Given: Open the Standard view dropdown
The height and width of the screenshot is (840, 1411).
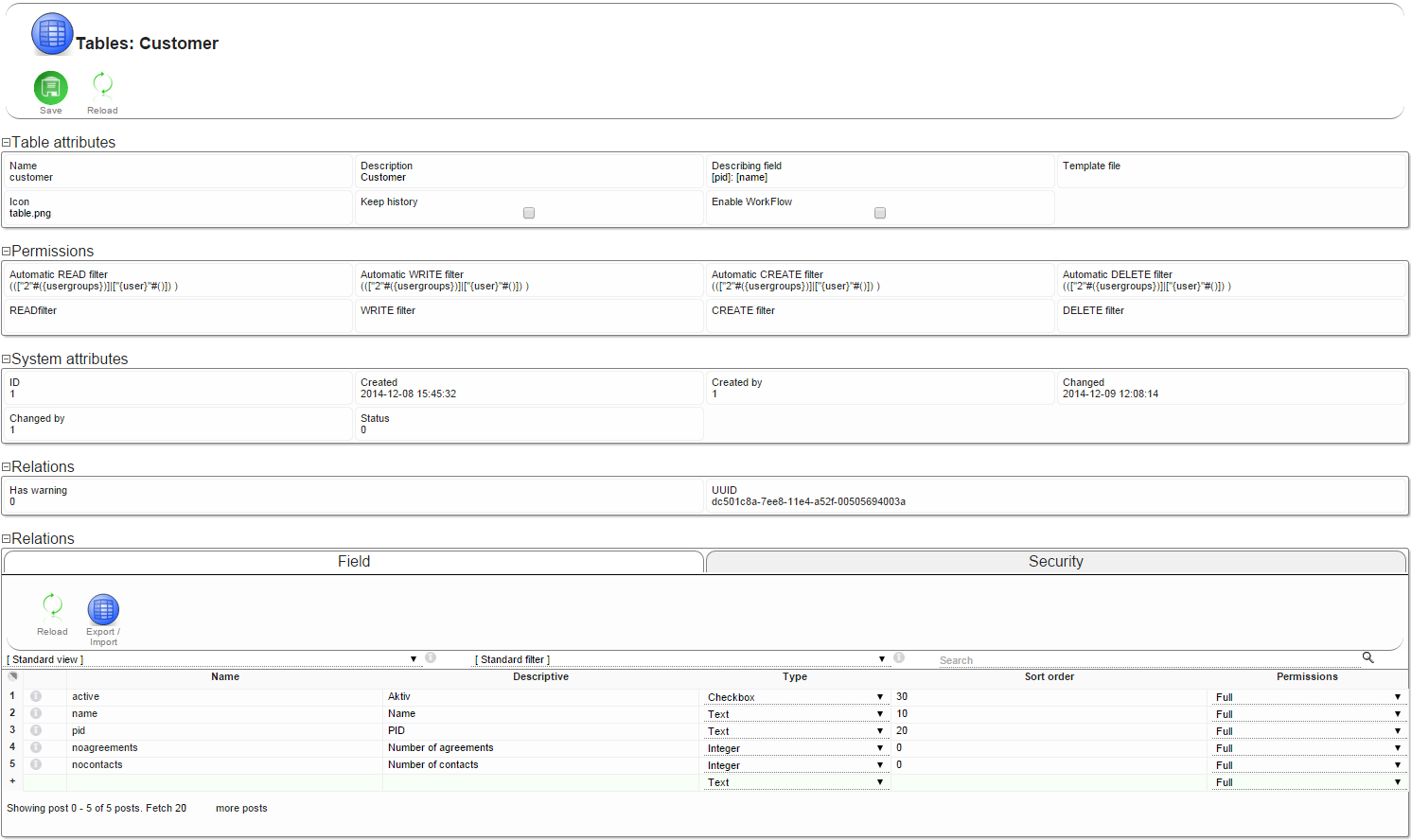Looking at the screenshot, I should click(213, 659).
